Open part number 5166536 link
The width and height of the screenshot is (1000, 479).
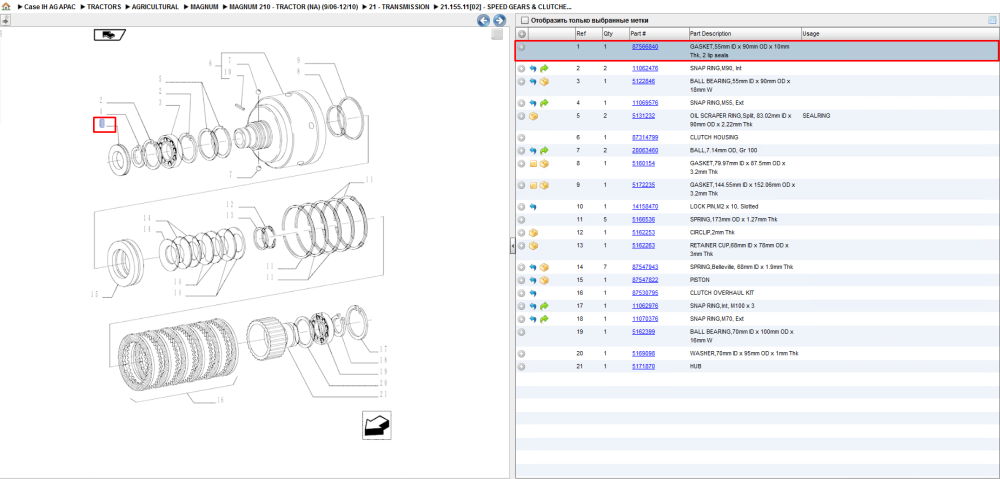pos(643,219)
